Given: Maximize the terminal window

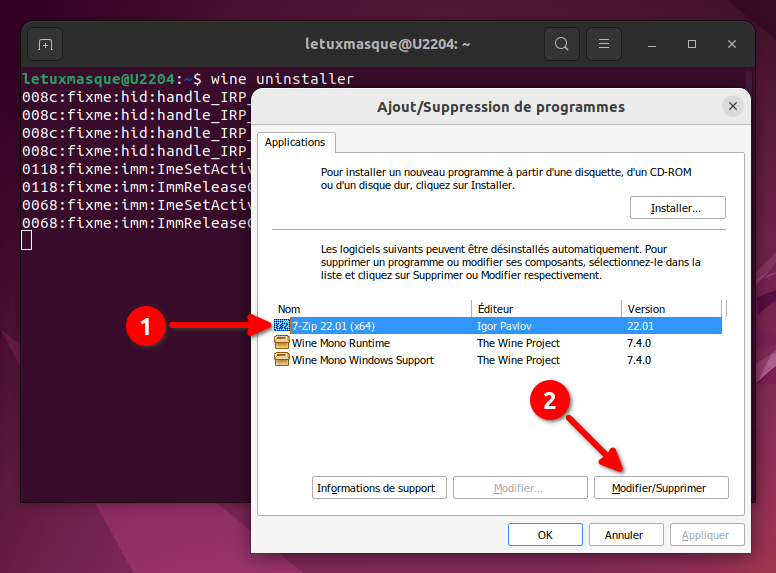Looking at the screenshot, I should point(692,44).
